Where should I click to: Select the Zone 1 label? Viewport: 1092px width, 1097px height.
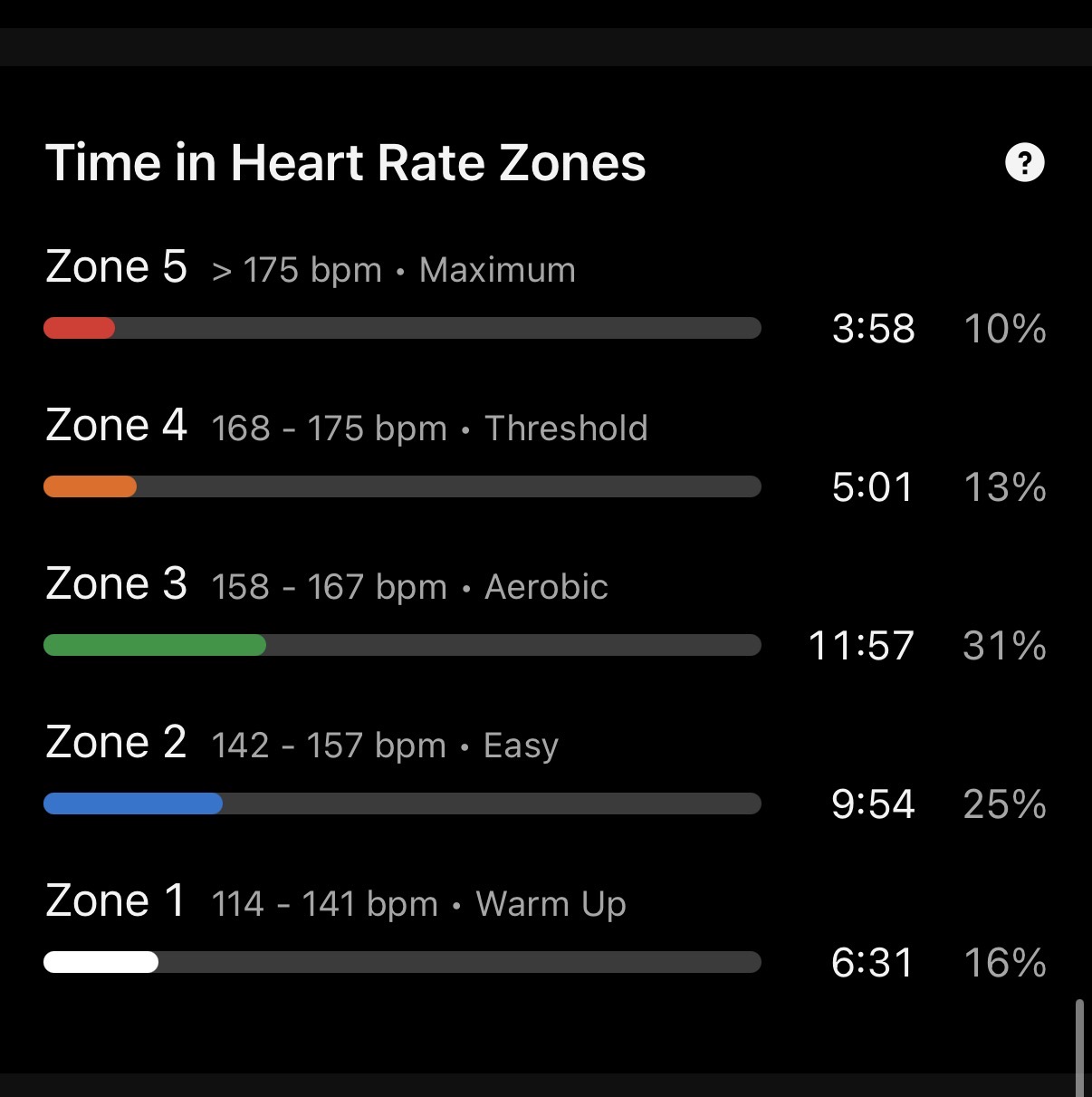click(x=116, y=901)
